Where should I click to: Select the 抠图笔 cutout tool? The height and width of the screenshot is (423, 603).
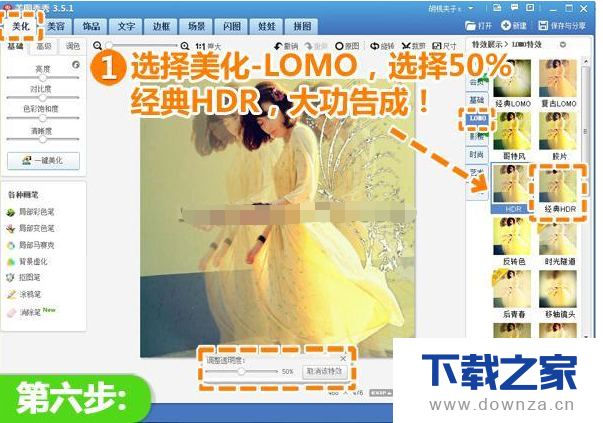[24, 278]
